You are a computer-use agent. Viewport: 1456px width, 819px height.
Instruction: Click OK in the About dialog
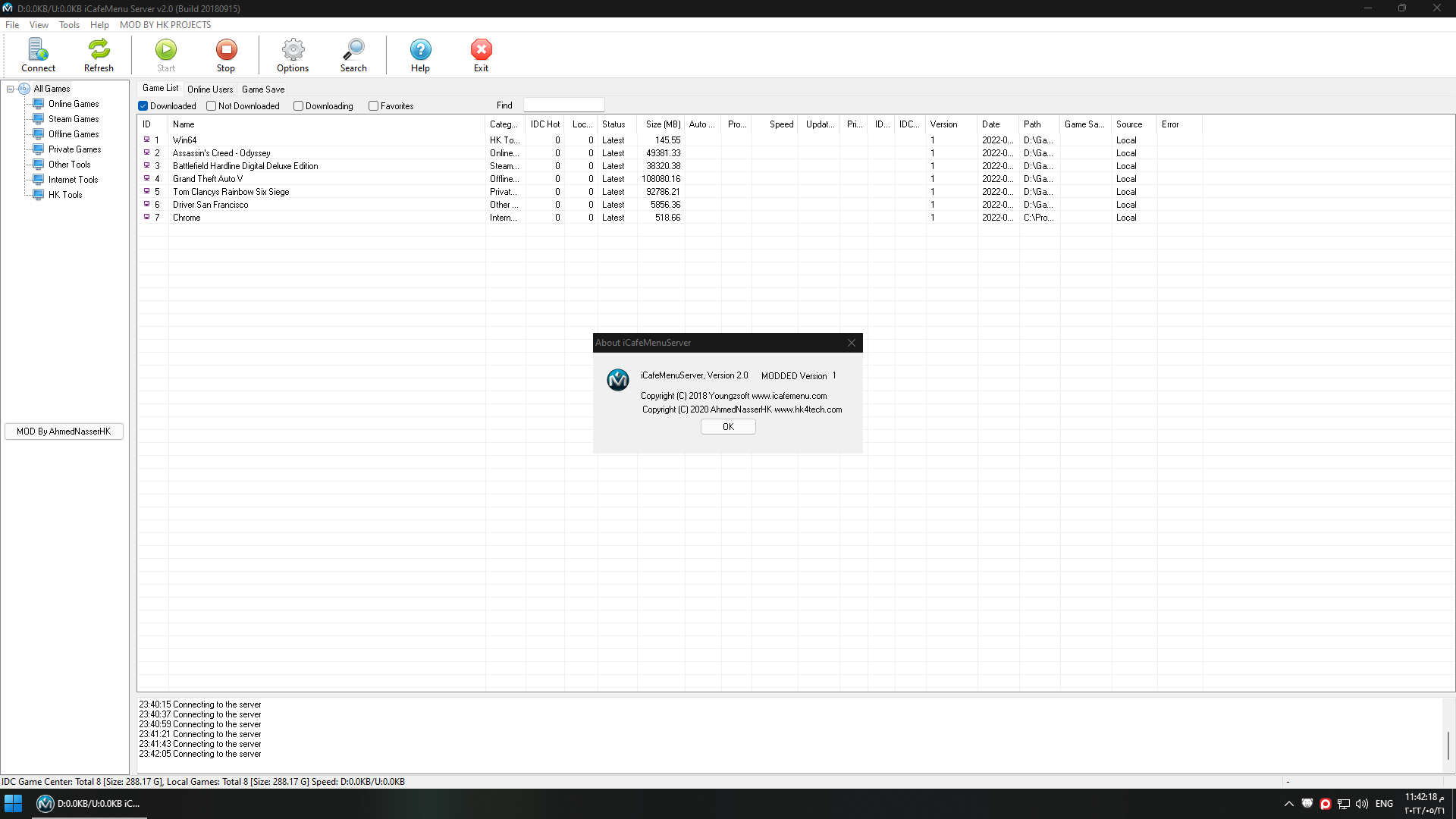click(728, 427)
